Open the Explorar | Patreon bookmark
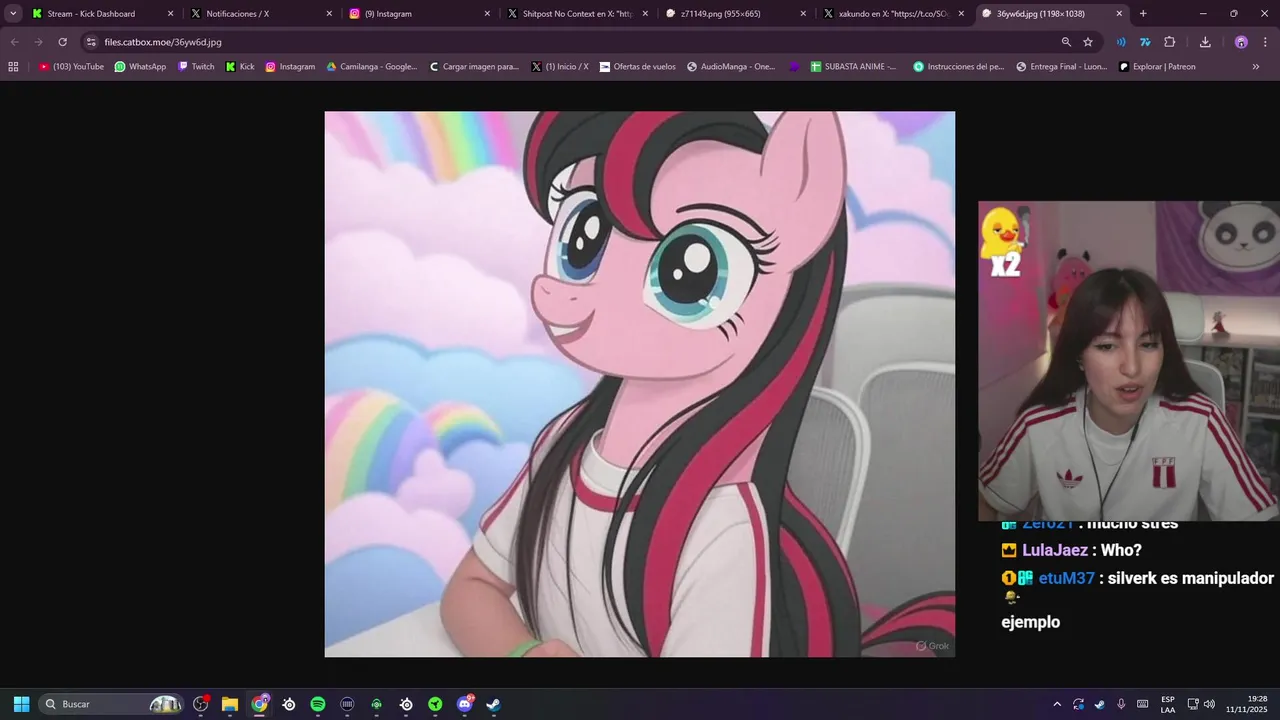The width and height of the screenshot is (1280, 720). pyautogui.click(x=1157, y=67)
